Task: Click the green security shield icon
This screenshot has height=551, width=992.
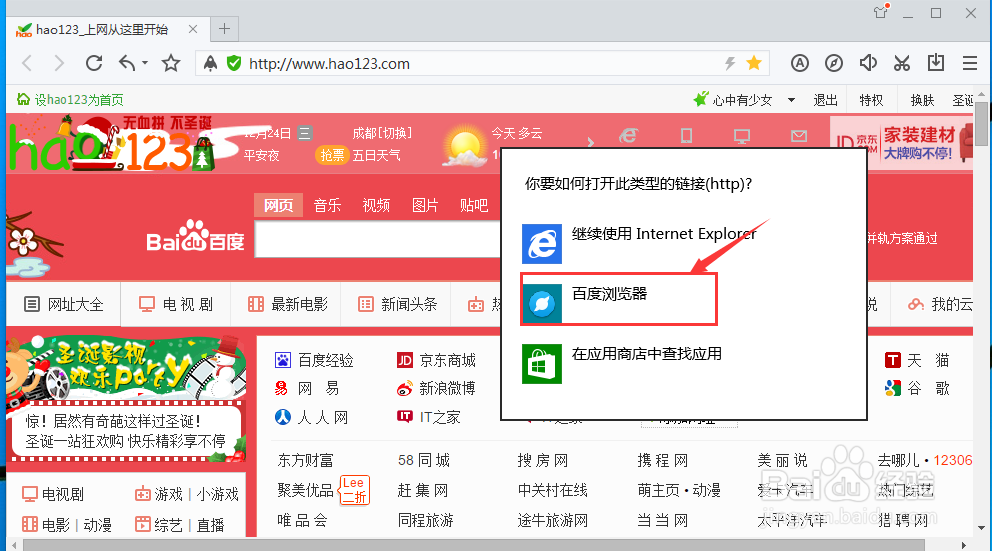Action: [234, 63]
